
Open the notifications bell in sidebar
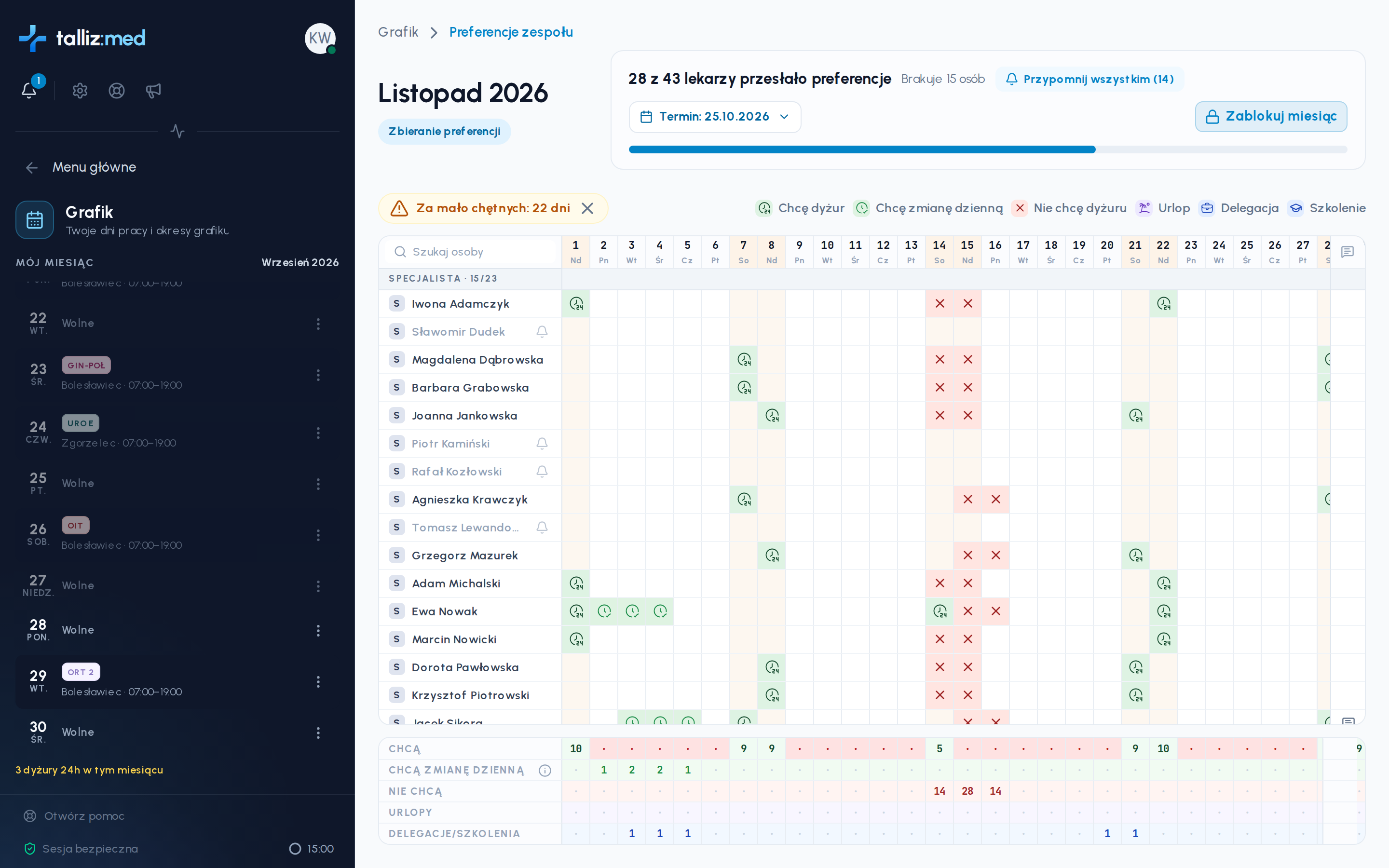(29, 90)
